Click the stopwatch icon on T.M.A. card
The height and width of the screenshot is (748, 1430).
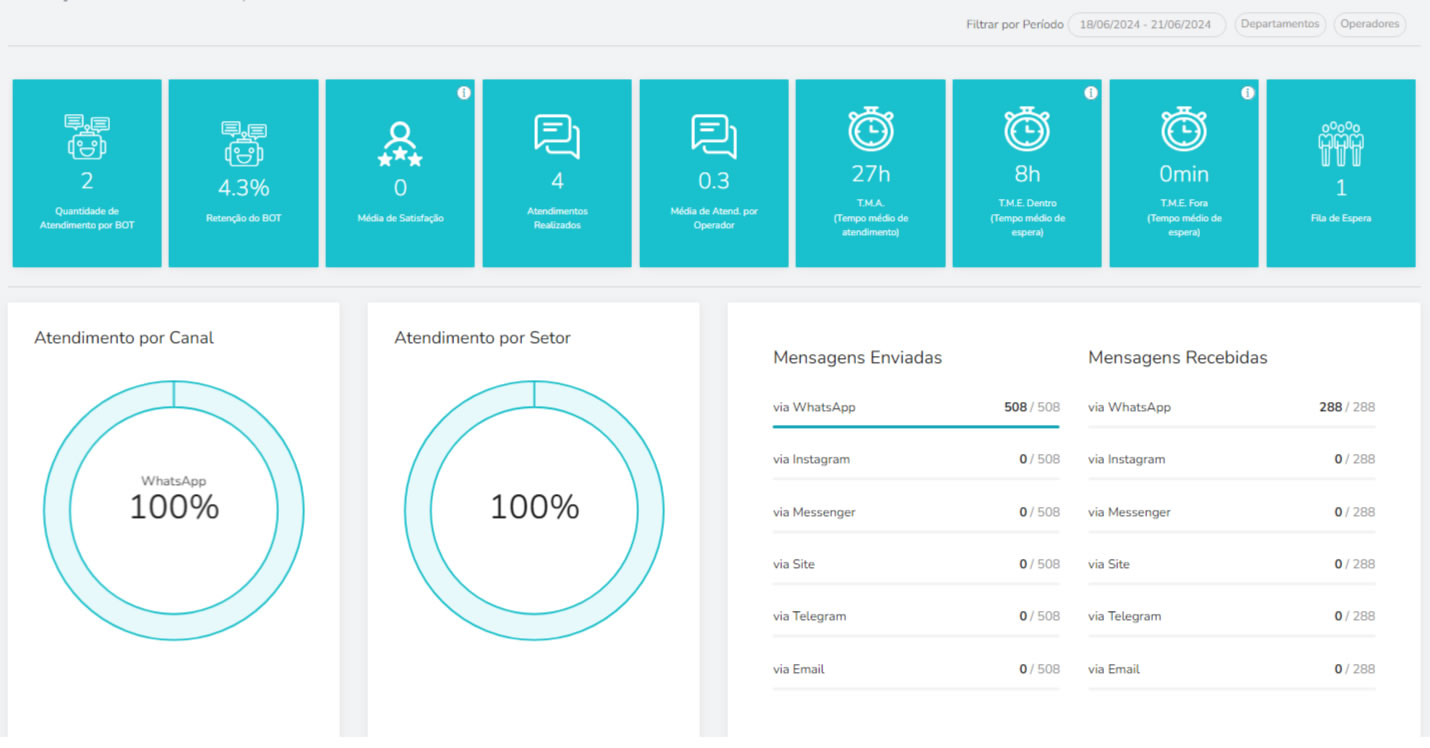pos(870,130)
